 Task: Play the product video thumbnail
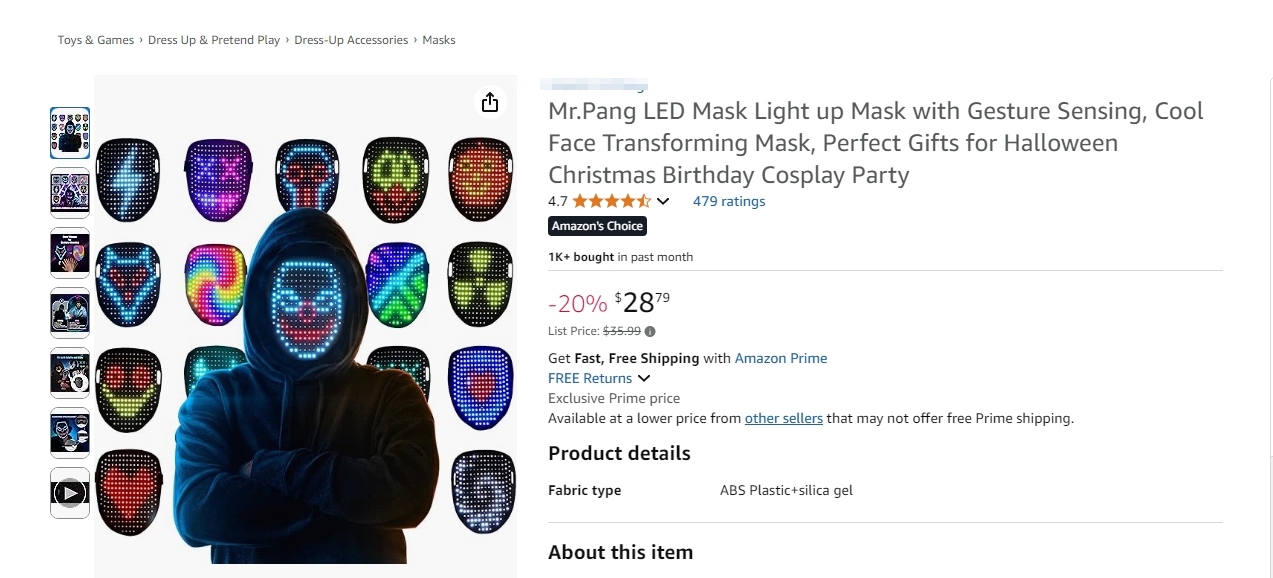[x=69, y=491]
